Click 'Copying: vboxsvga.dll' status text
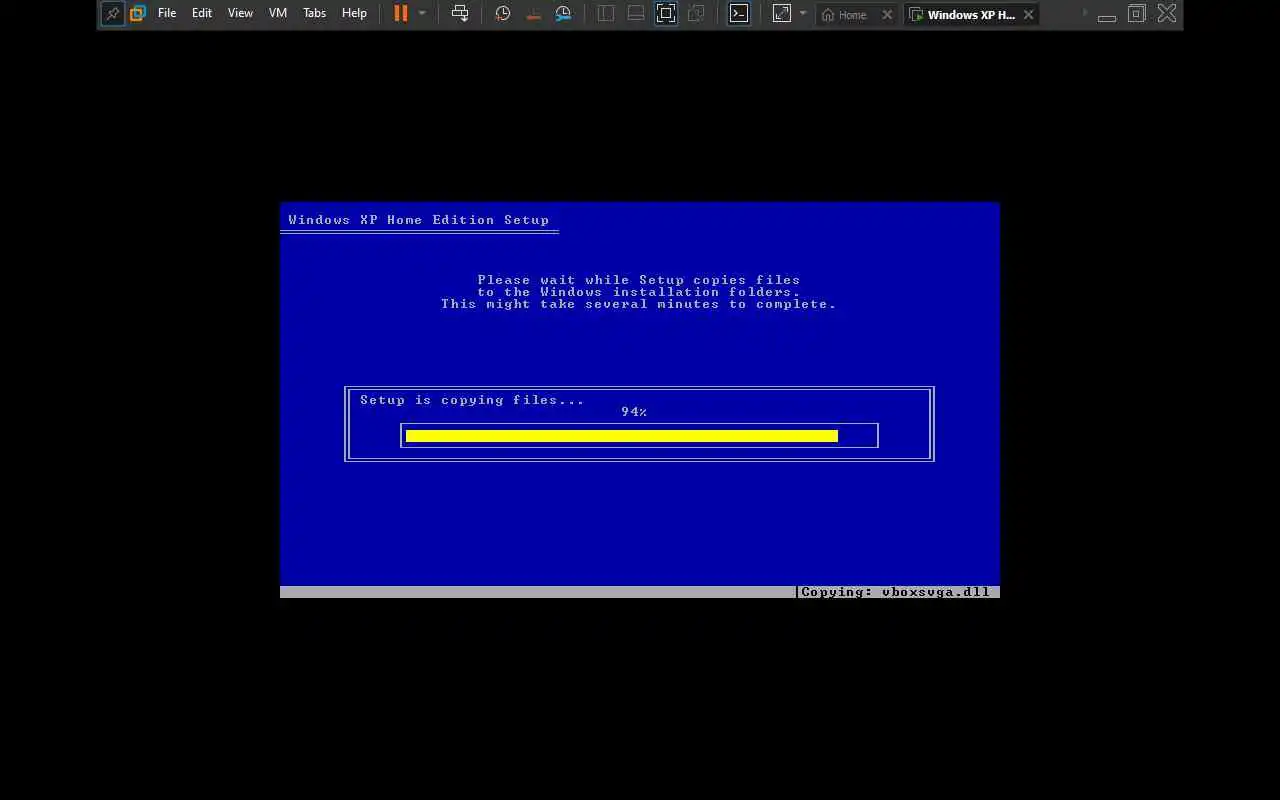The width and height of the screenshot is (1280, 800). (x=896, y=592)
